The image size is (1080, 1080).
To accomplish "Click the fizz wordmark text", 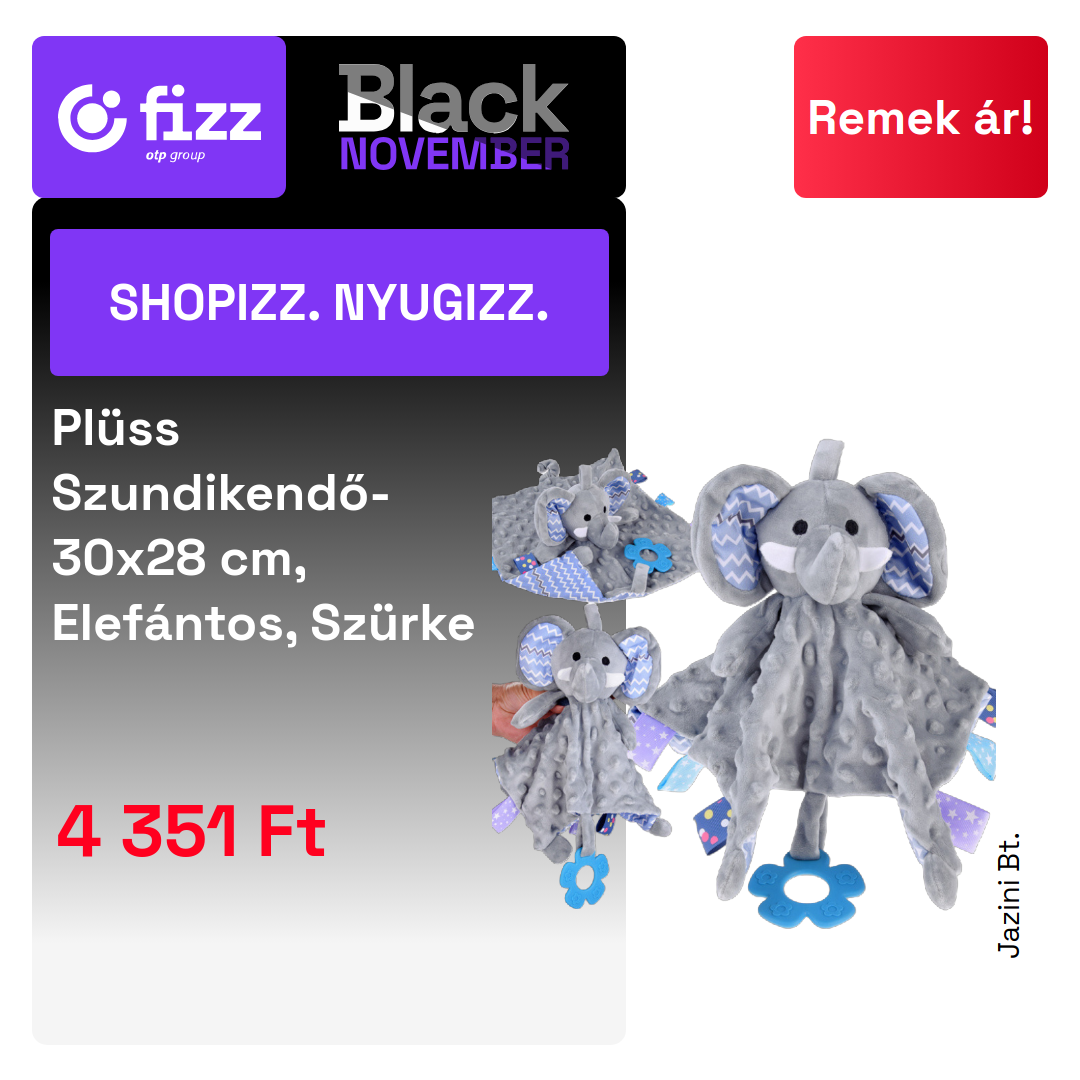I will point(201,112).
